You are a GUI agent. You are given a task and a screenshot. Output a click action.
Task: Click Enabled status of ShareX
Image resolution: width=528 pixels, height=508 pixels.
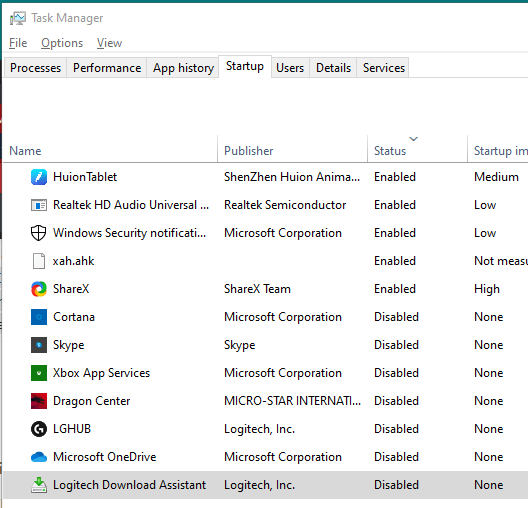tap(395, 289)
